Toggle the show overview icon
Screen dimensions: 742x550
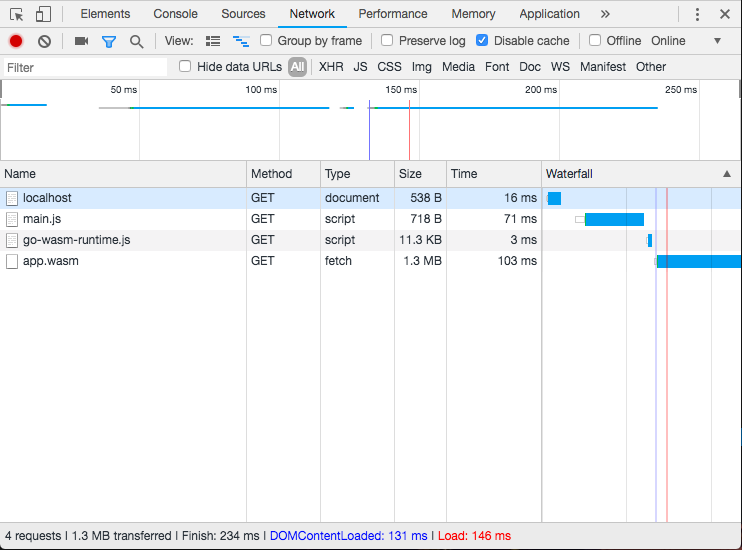(240, 41)
